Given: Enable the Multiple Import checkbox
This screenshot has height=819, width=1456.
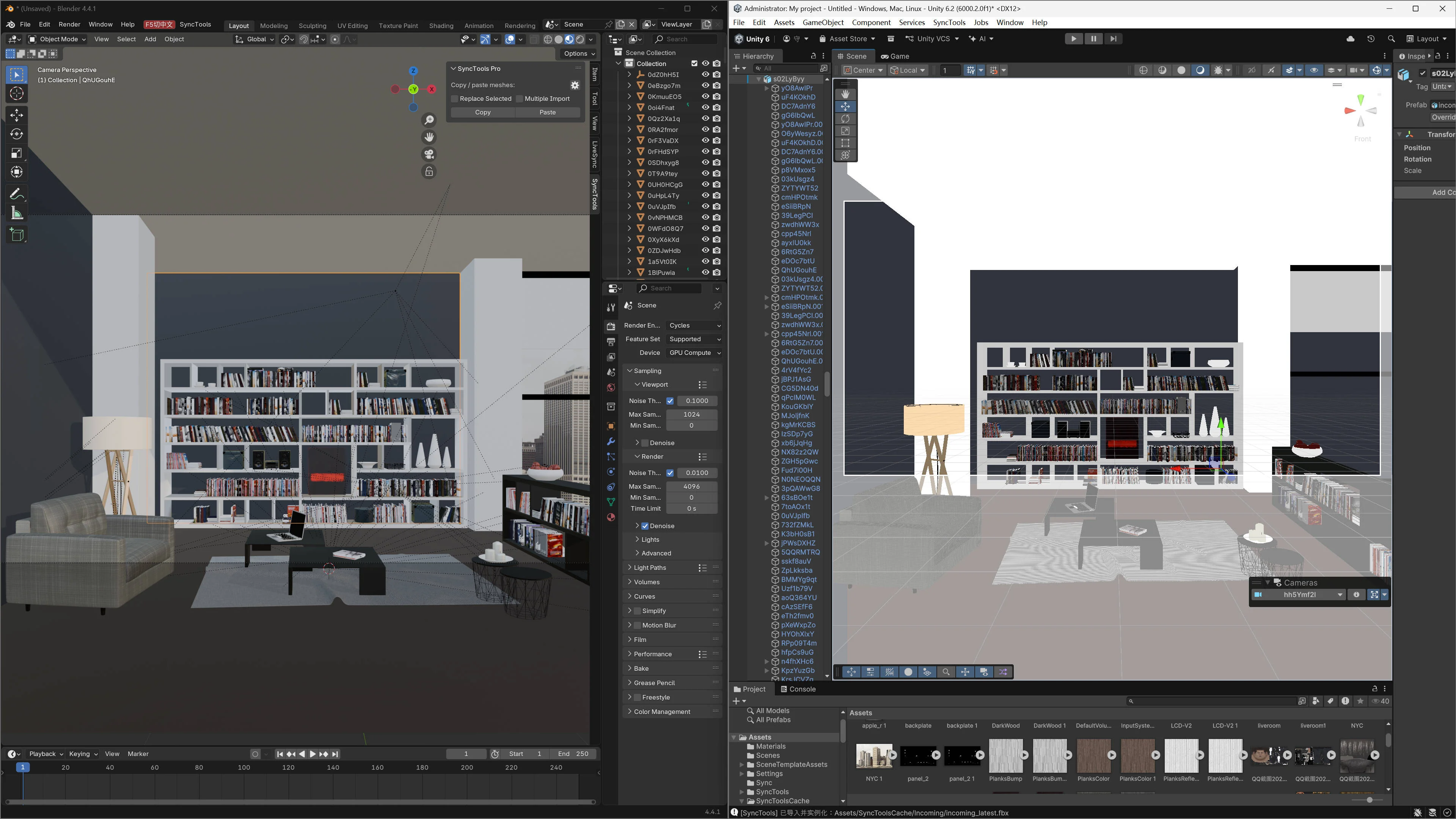Looking at the screenshot, I should [520, 99].
